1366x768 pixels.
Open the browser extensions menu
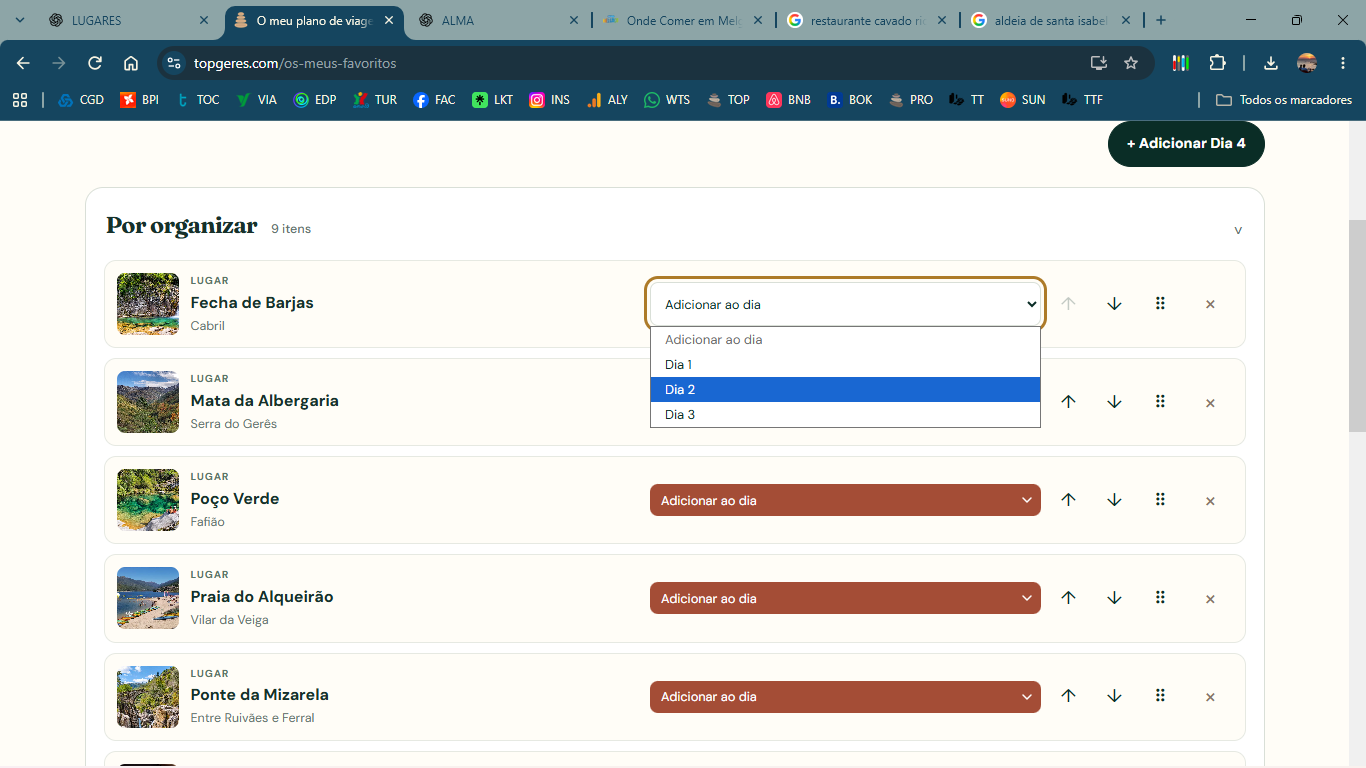click(1217, 63)
